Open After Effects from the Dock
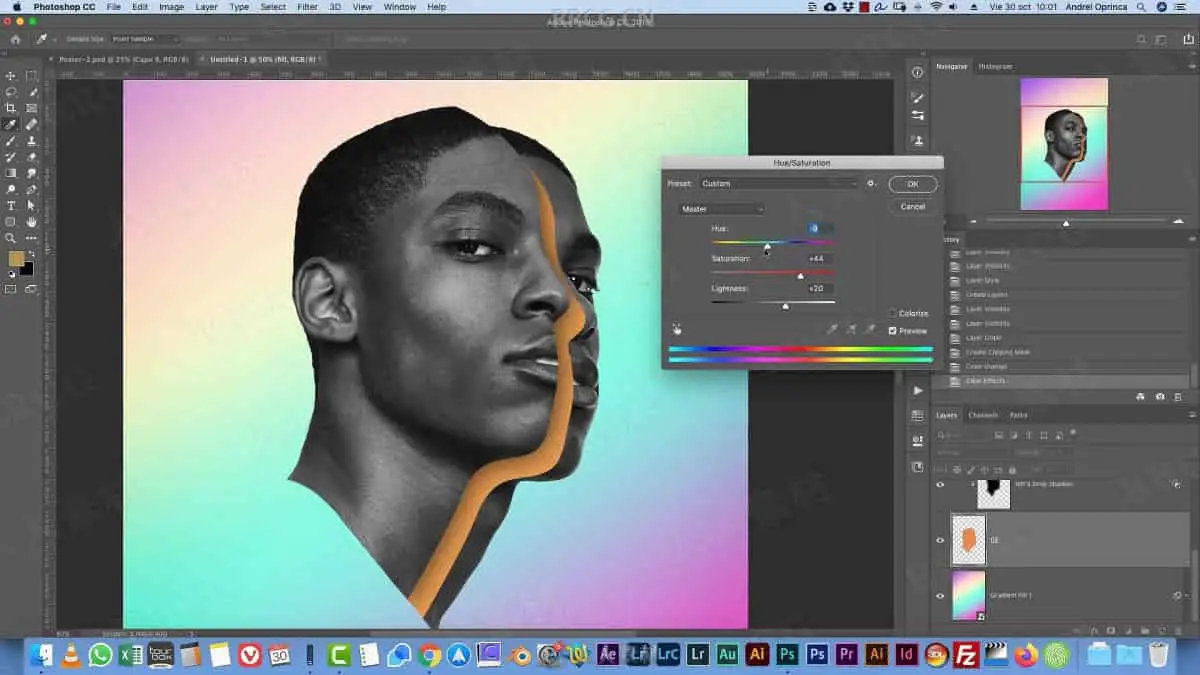 608,655
